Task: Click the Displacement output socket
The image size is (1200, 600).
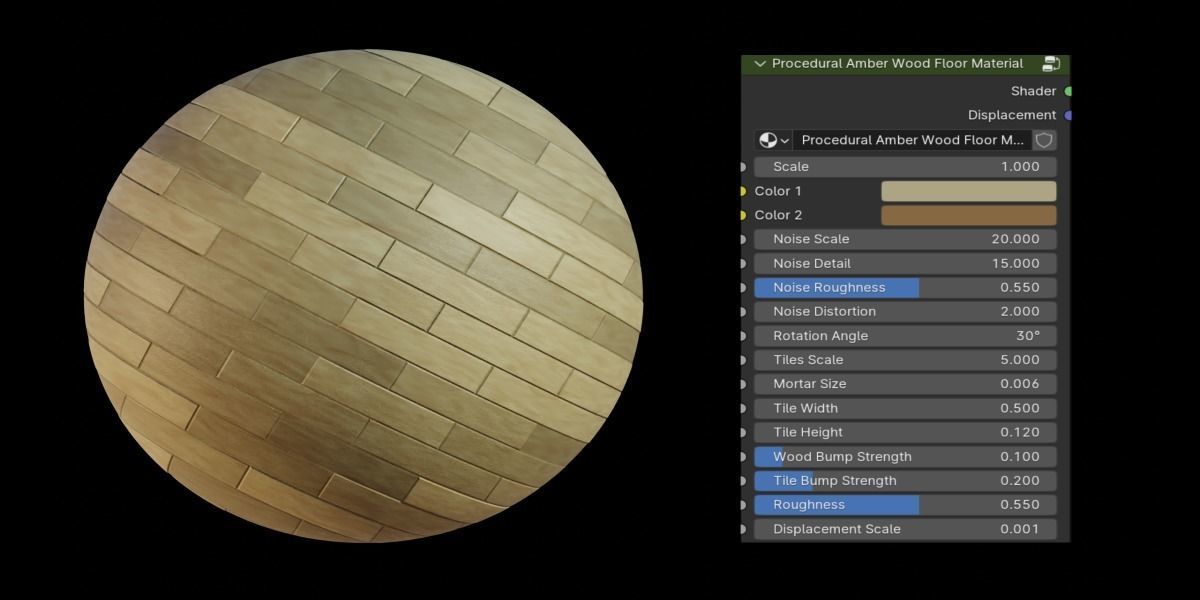Action: pyautogui.click(x=1068, y=115)
